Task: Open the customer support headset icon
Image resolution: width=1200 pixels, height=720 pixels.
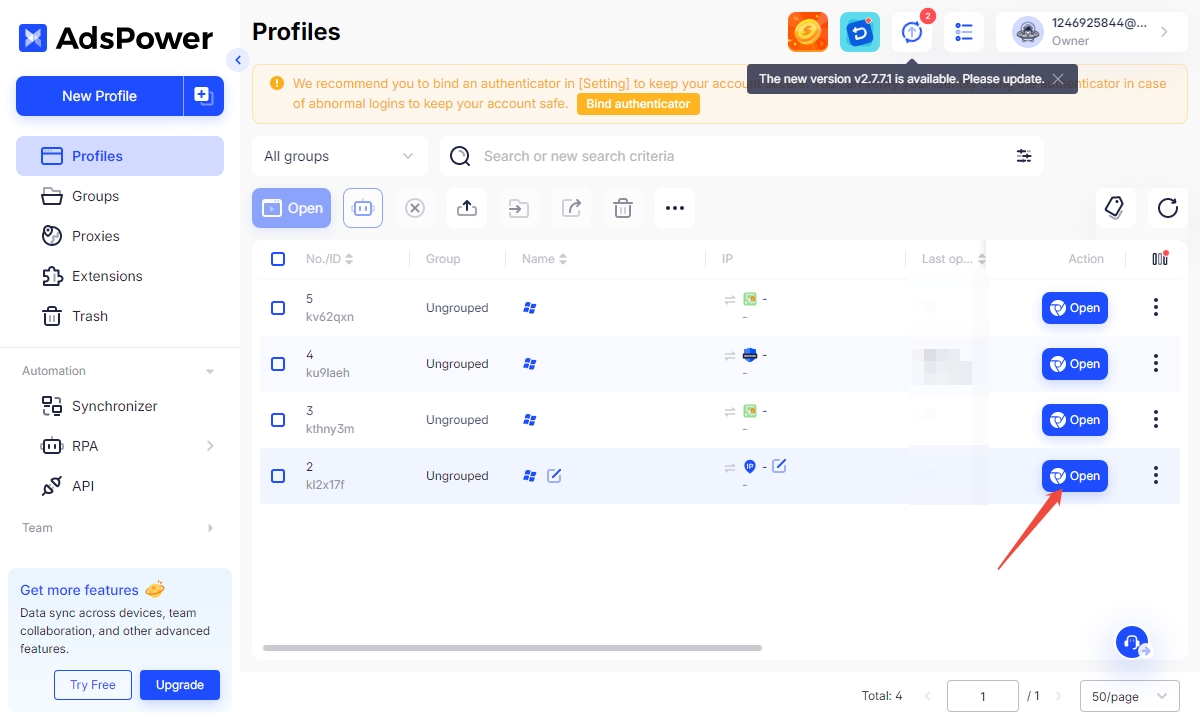Action: [1132, 643]
